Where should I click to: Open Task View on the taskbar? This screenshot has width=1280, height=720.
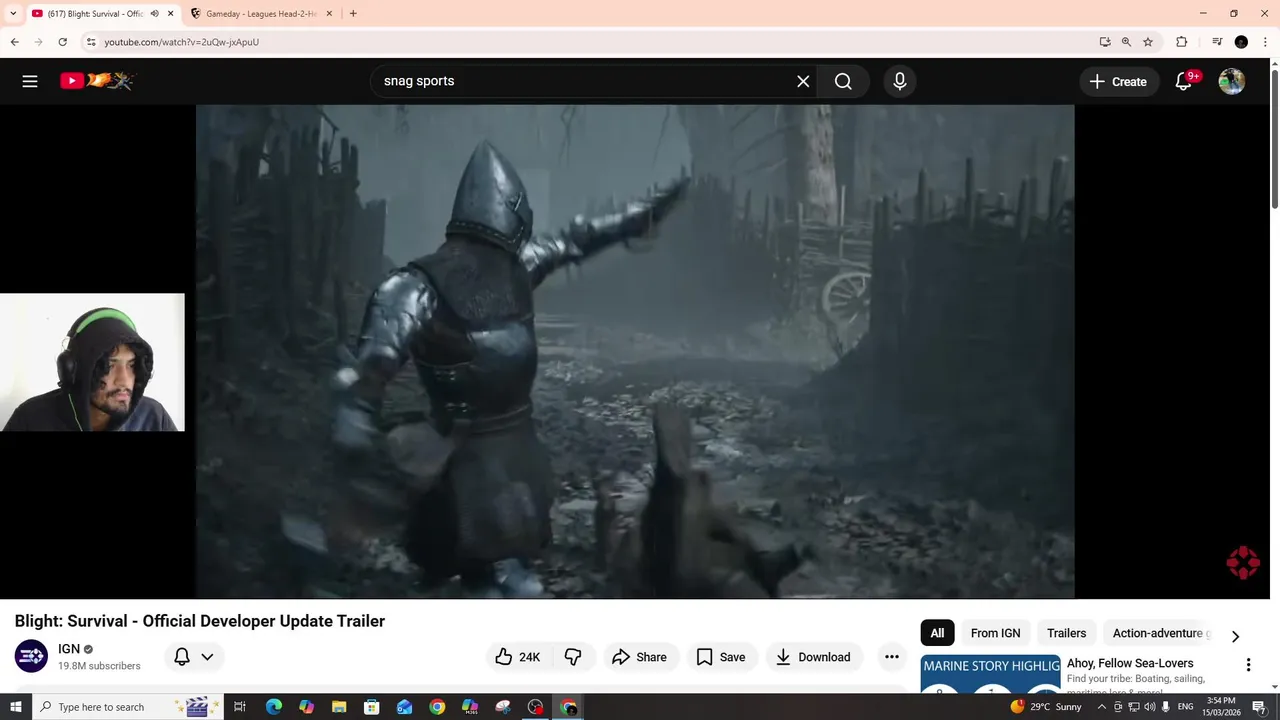pyautogui.click(x=240, y=707)
